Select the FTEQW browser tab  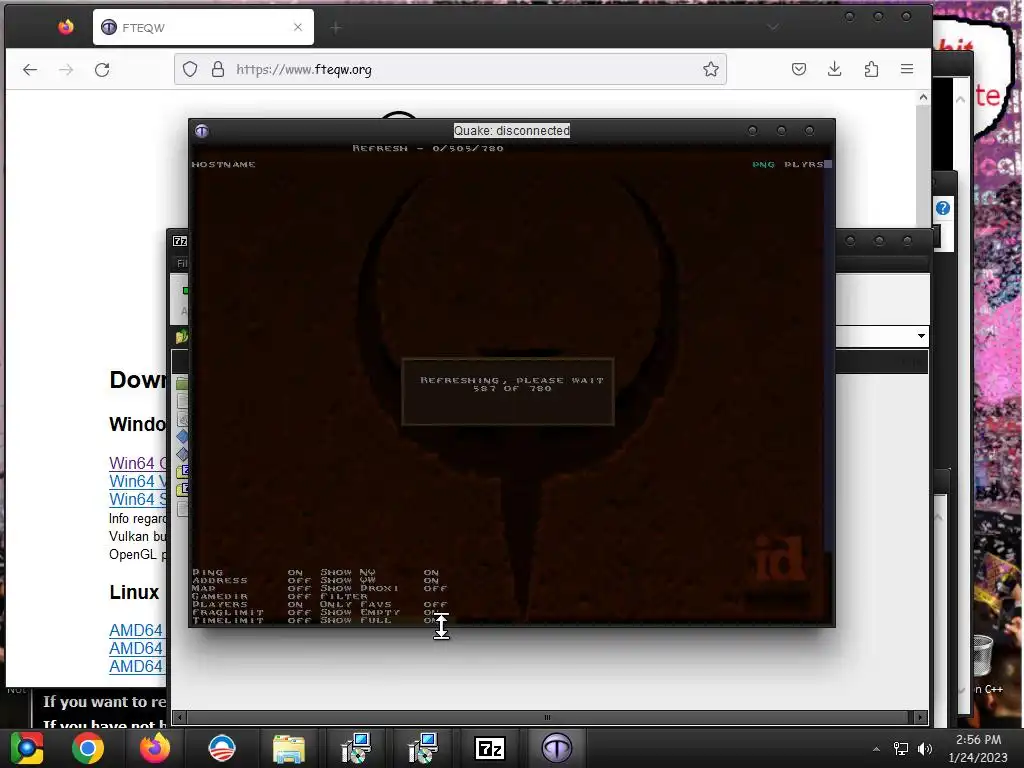(203, 27)
